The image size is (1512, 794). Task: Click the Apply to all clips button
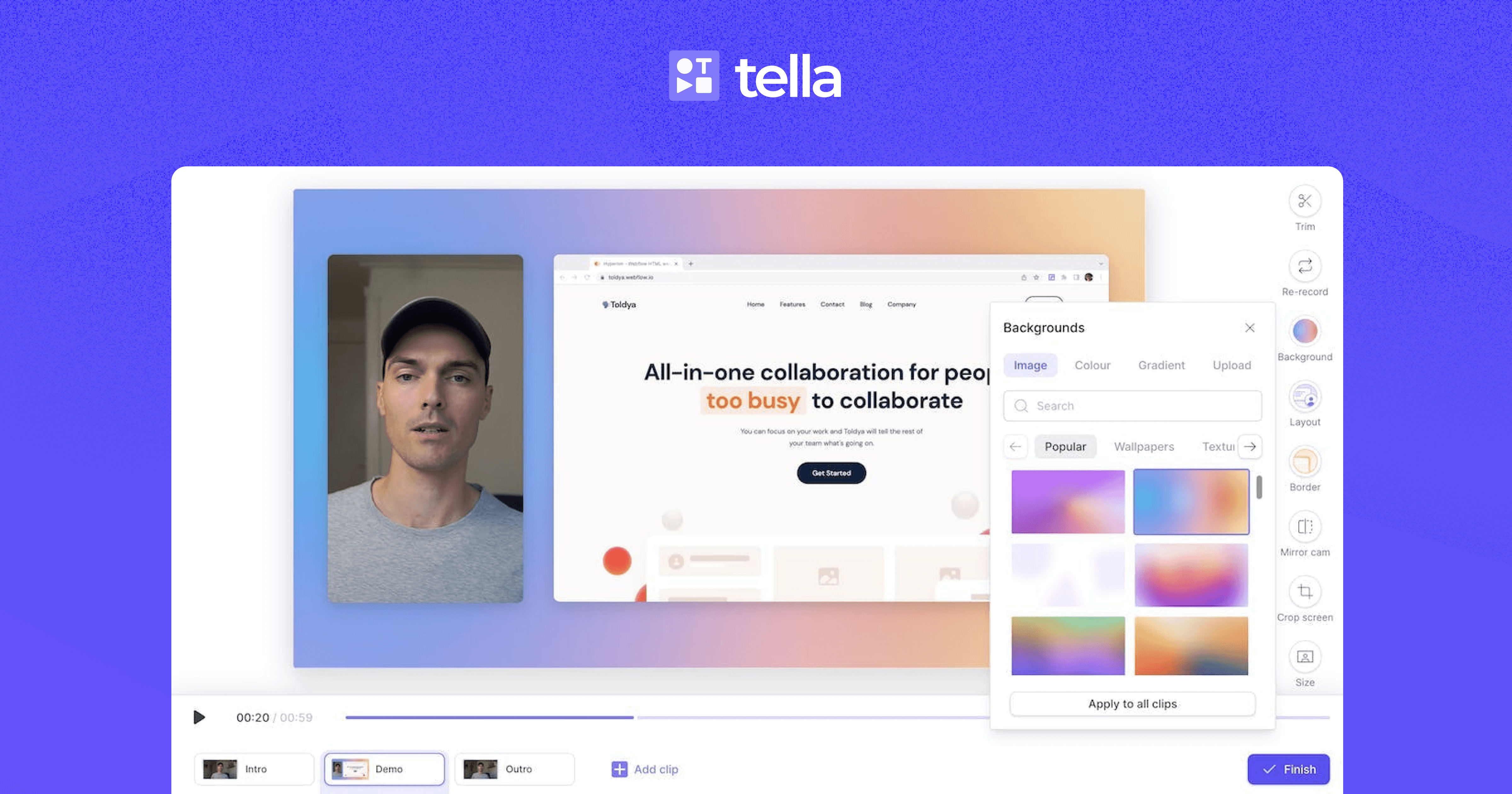pyautogui.click(x=1131, y=702)
